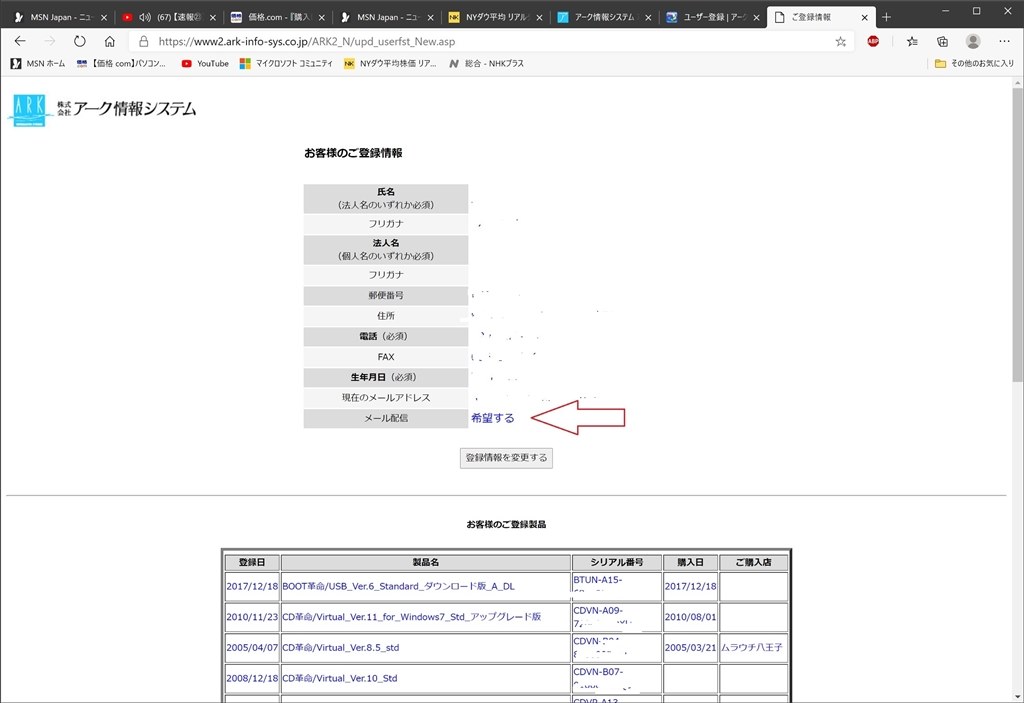Click the お客様のご登録情報 heading
Image resolution: width=1024 pixels, height=703 pixels.
(x=353, y=153)
